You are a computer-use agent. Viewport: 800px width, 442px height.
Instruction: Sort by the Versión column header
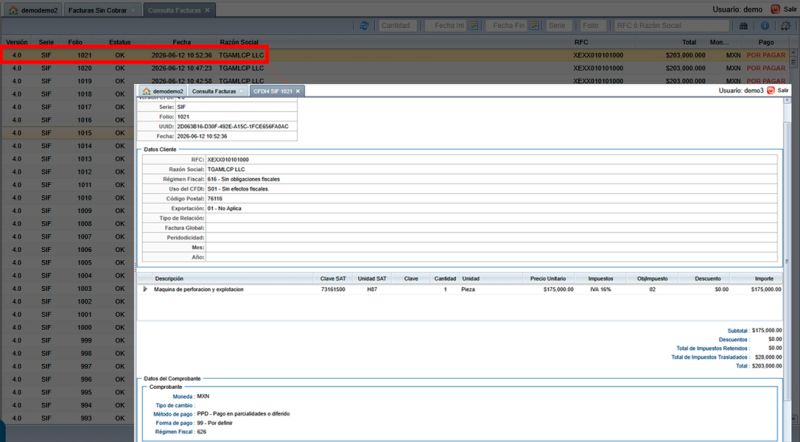tap(17, 42)
